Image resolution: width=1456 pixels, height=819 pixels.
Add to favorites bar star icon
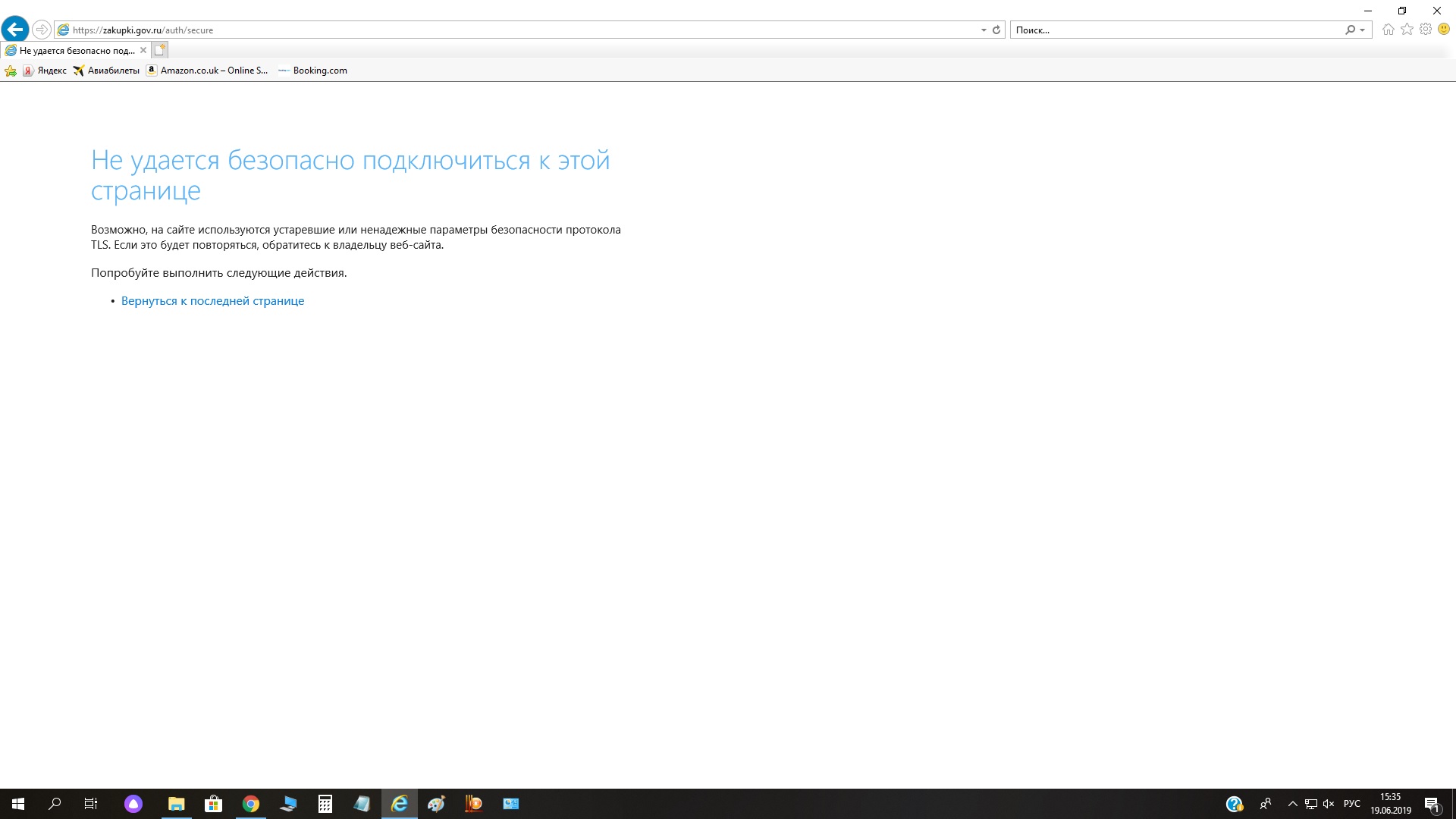pos(11,71)
